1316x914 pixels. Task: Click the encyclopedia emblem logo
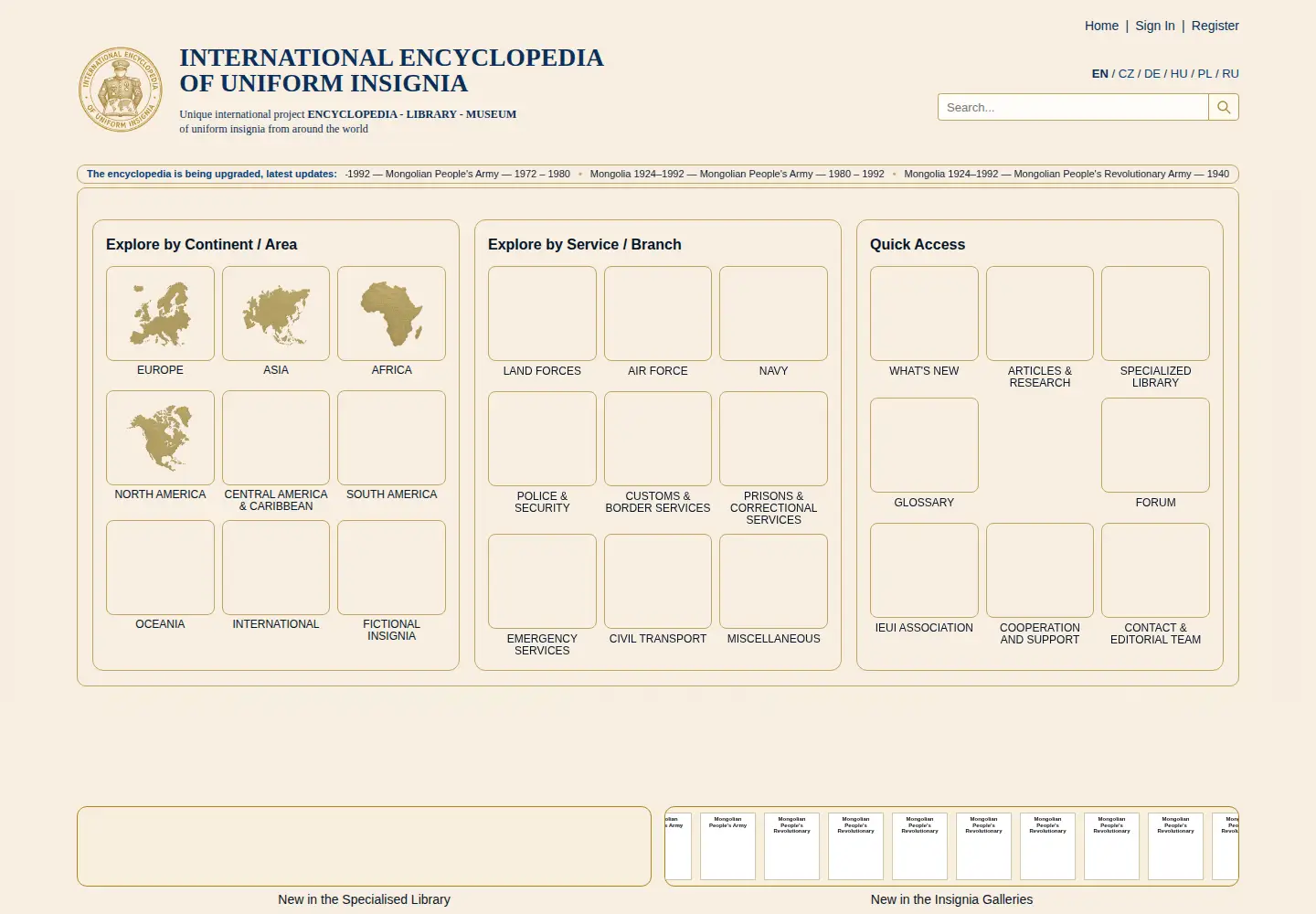click(x=122, y=90)
